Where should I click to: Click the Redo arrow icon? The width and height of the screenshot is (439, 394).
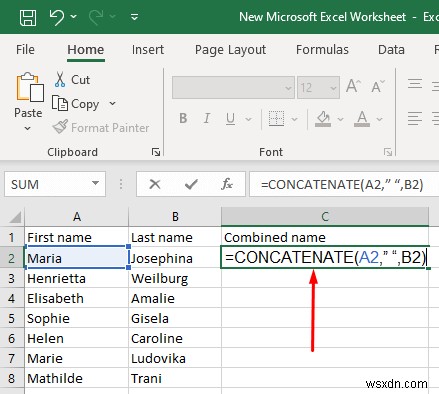(x=96, y=17)
